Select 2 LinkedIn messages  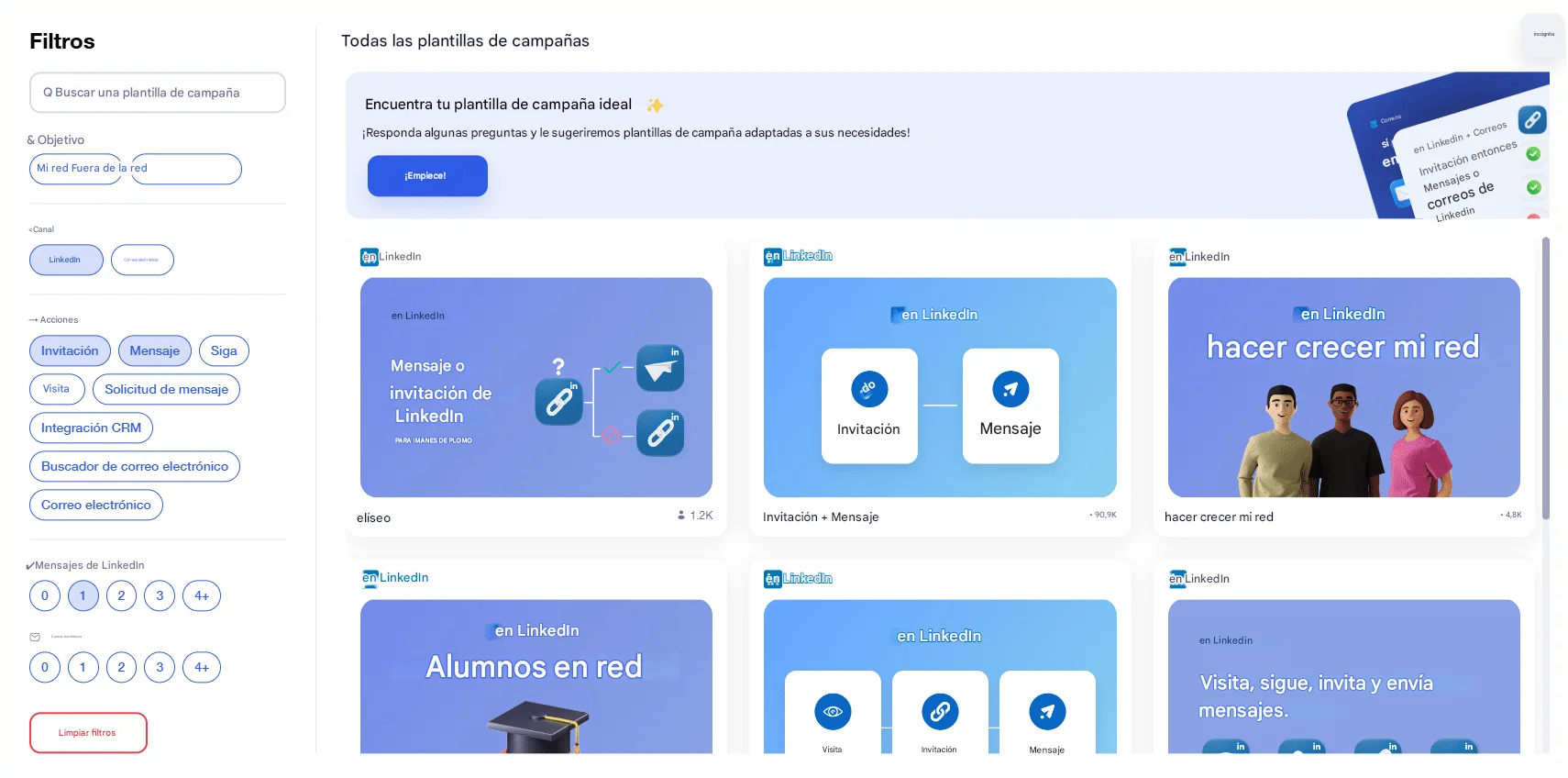click(121, 595)
